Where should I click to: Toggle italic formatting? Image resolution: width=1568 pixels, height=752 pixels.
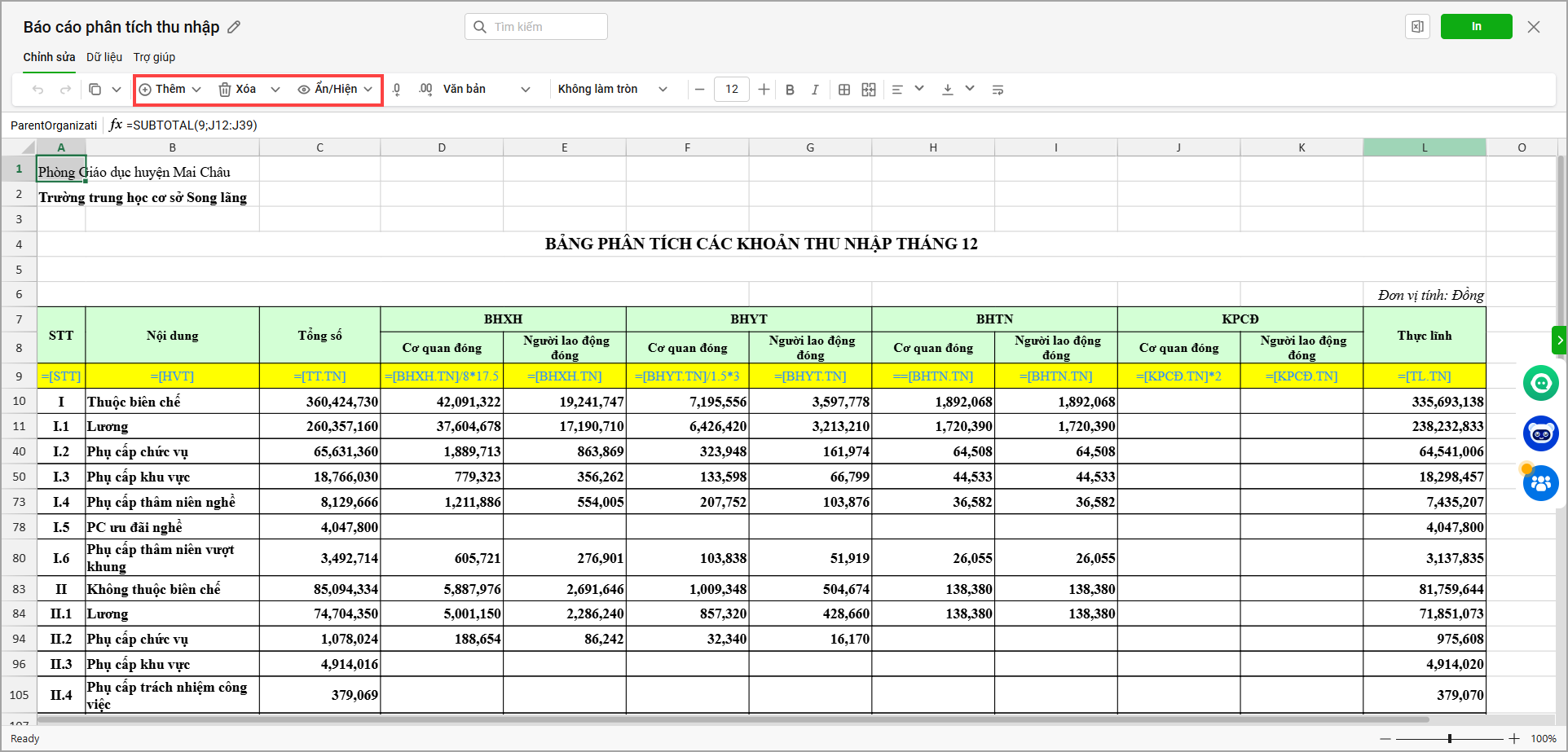pyautogui.click(x=814, y=90)
